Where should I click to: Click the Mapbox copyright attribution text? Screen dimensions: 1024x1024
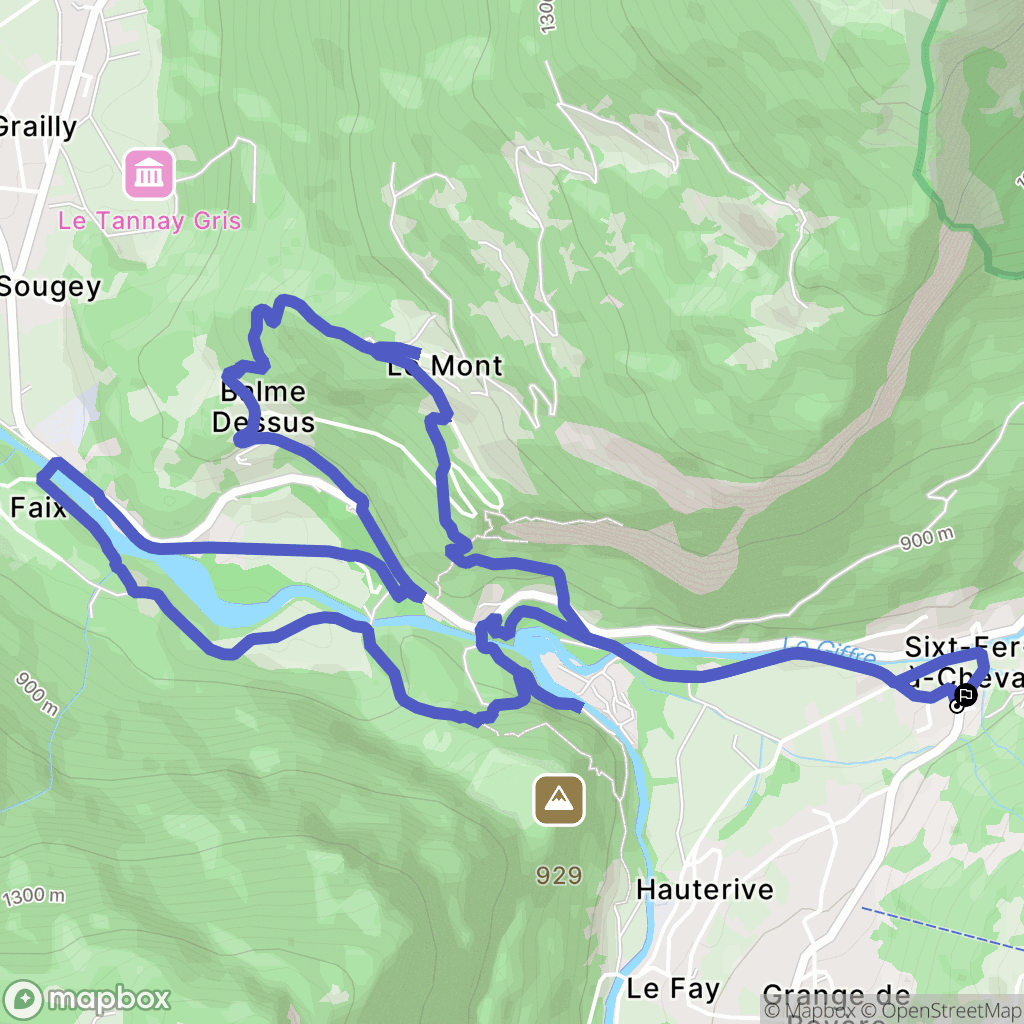812,1010
